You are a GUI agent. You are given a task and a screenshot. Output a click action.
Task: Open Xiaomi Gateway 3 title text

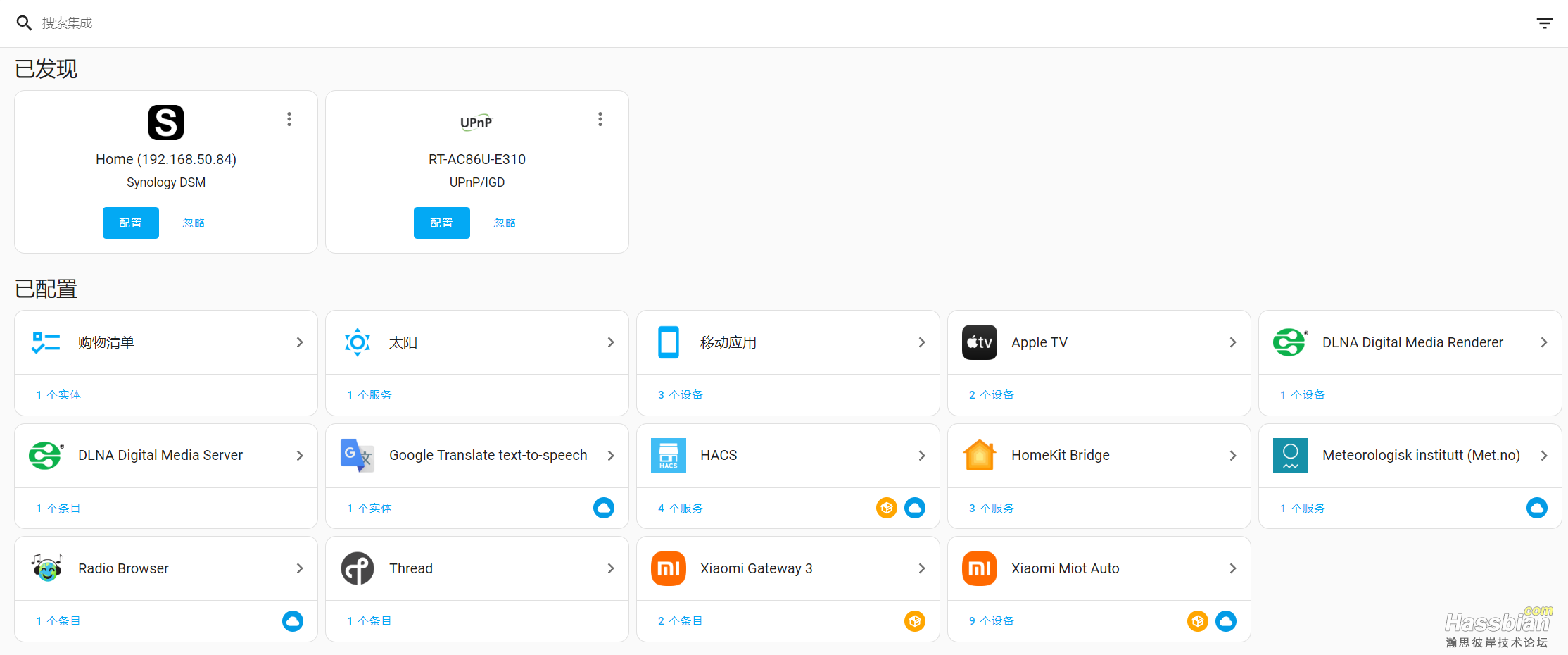click(x=756, y=568)
